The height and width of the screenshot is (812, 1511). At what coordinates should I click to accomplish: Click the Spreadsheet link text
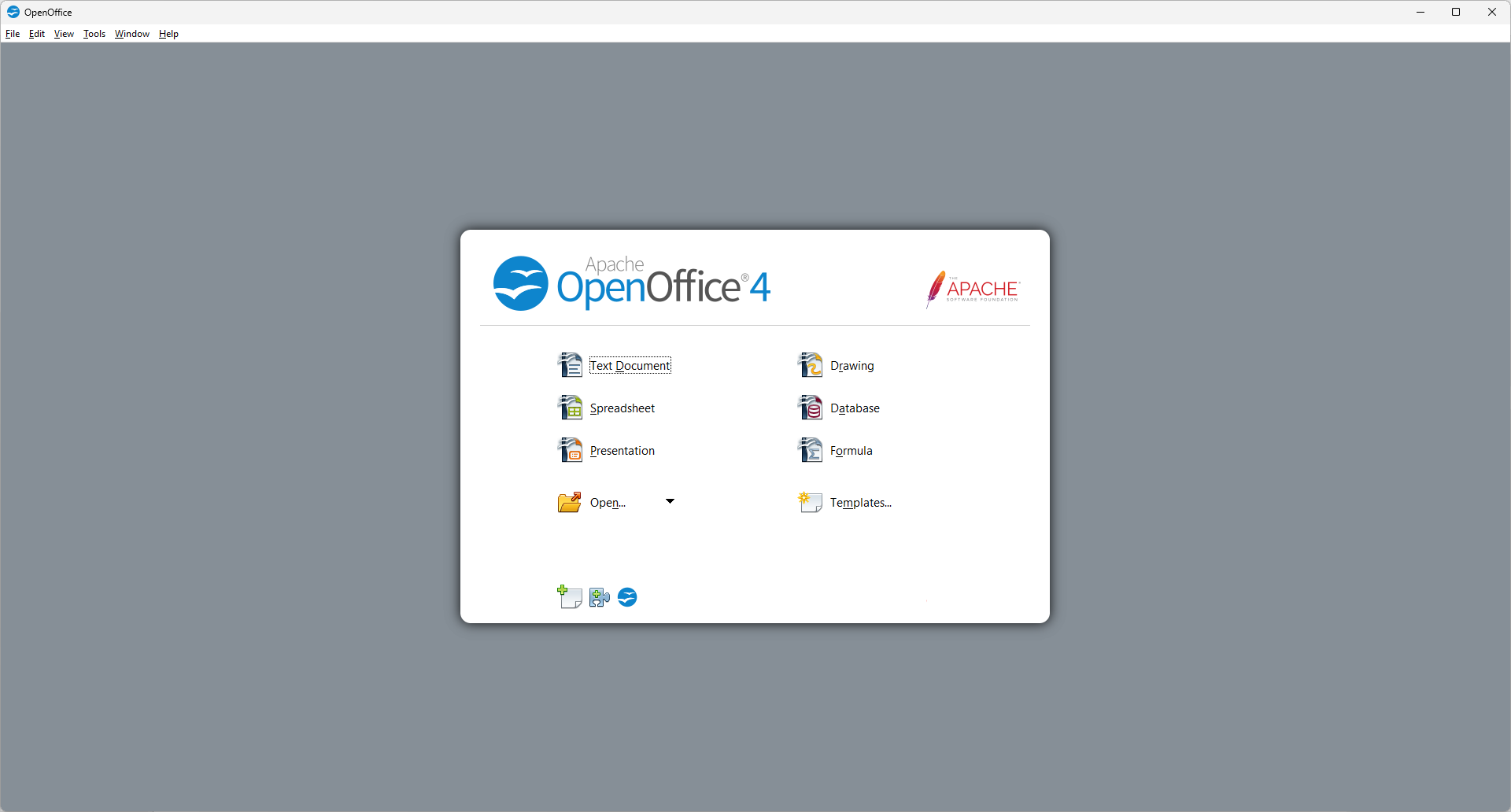point(622,408)
